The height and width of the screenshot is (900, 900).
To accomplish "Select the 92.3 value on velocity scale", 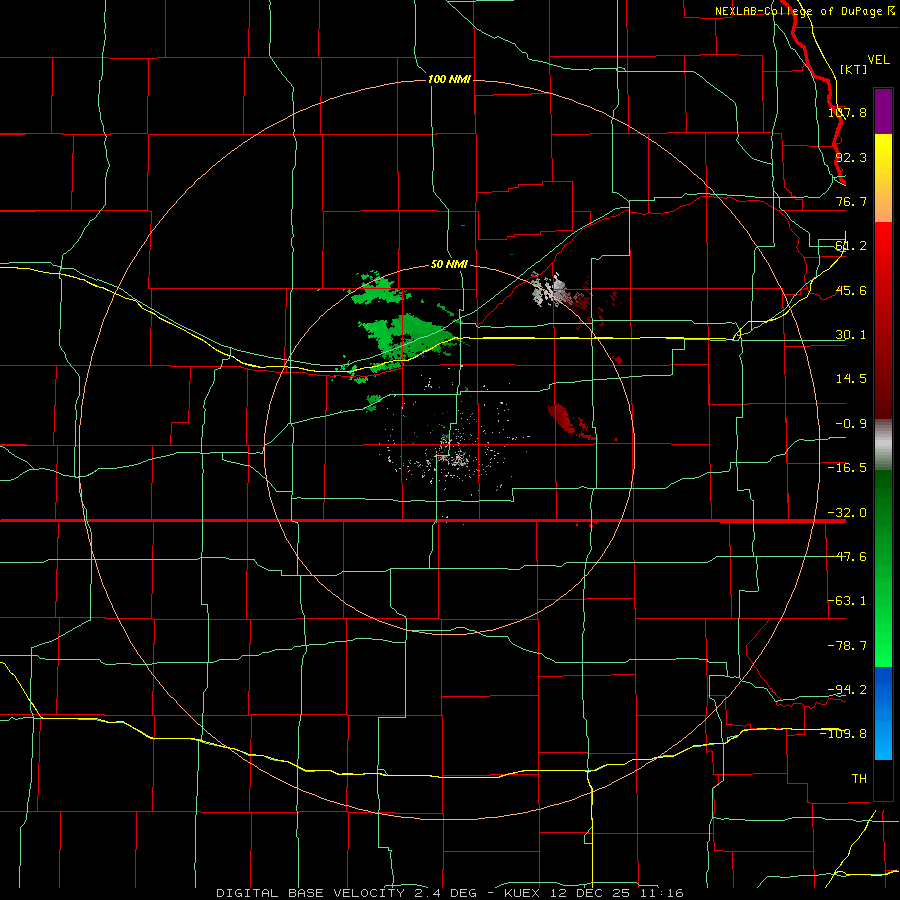I will pos(851,157).
